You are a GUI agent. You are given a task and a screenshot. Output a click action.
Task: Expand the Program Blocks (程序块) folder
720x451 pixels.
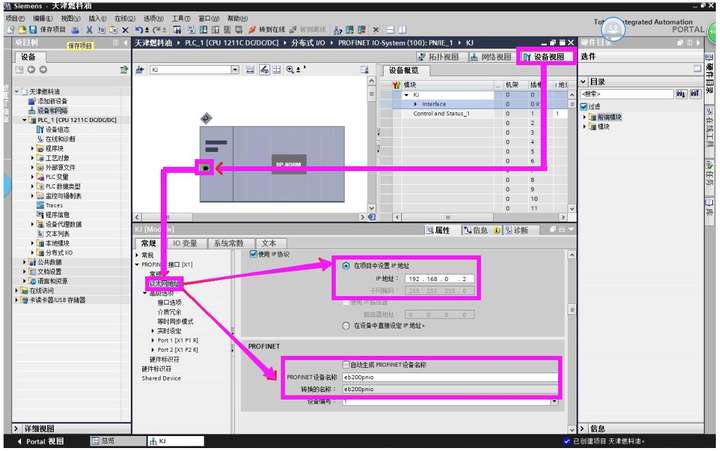coord(33,148)
